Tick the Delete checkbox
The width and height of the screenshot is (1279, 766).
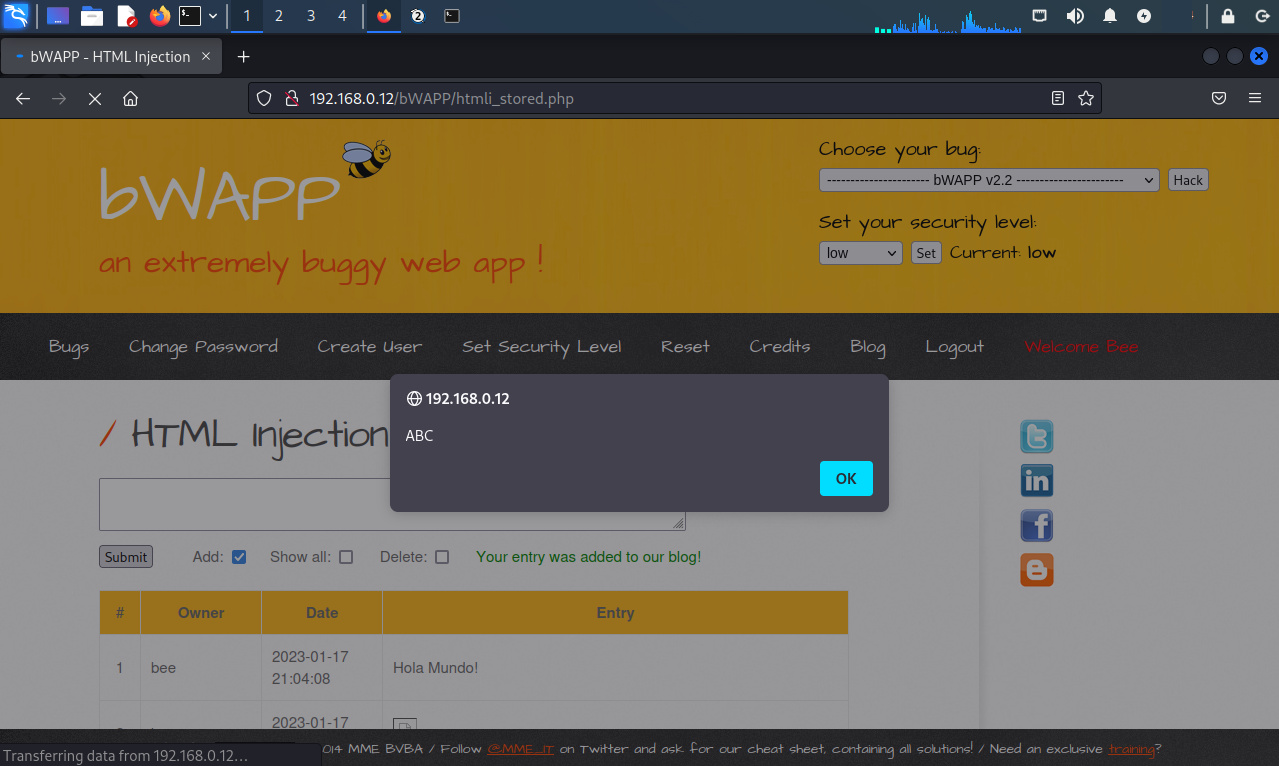point(442,557)
